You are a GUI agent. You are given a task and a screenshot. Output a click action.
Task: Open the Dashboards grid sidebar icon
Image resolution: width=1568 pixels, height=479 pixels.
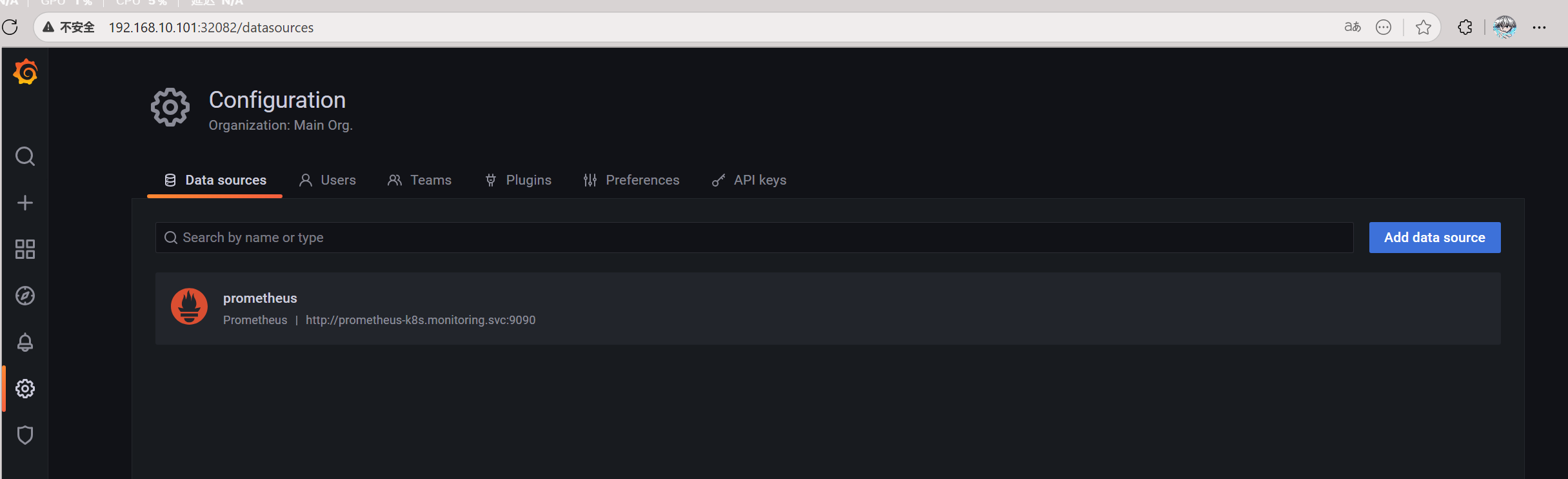(25, 249)
